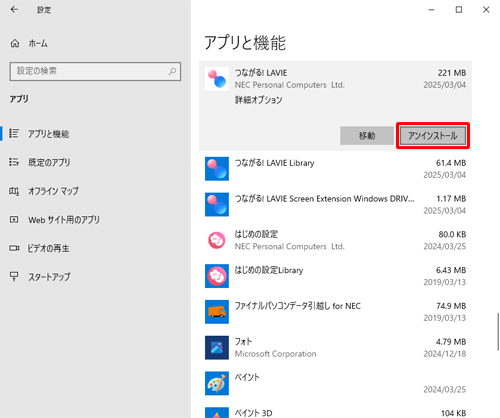Click the つながる! LAVIE app icon

pyautogui.click(x=217, y=79)
